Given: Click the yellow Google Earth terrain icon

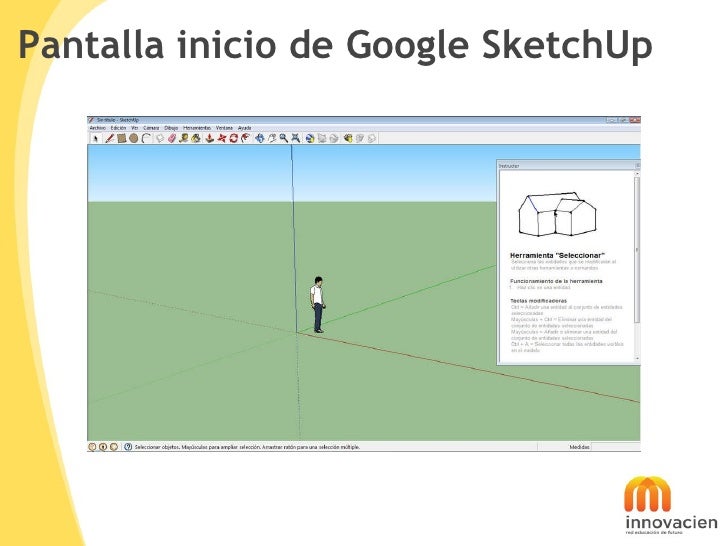Looking at the screenshot, I should (348, 138).
